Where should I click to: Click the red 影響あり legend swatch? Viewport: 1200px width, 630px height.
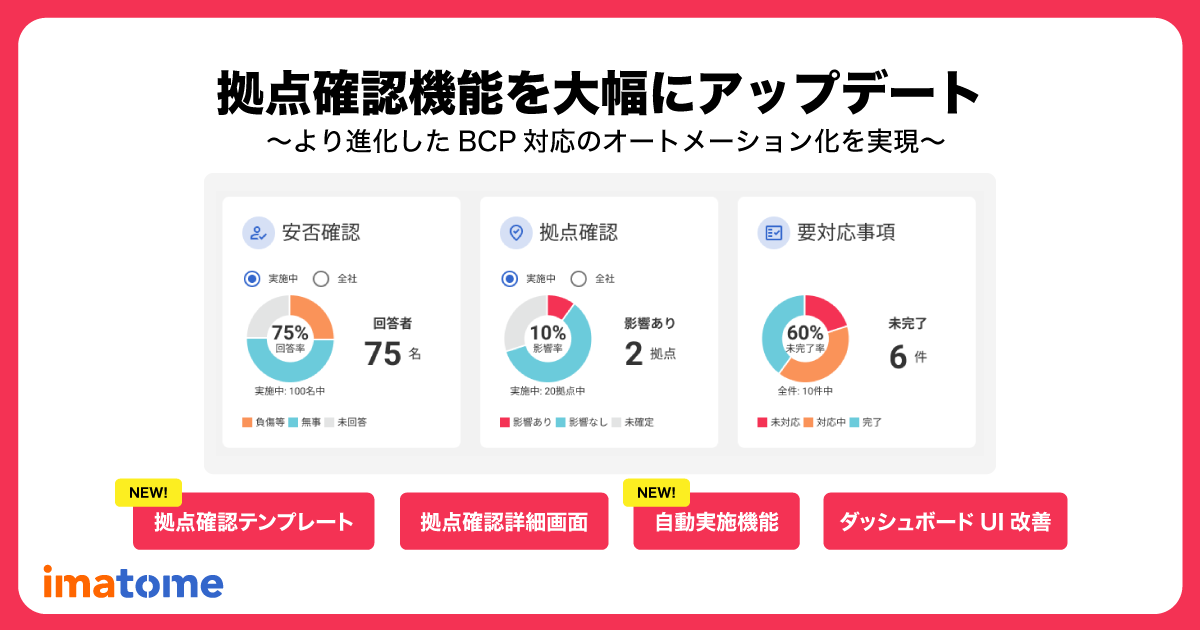pos(505,423)
